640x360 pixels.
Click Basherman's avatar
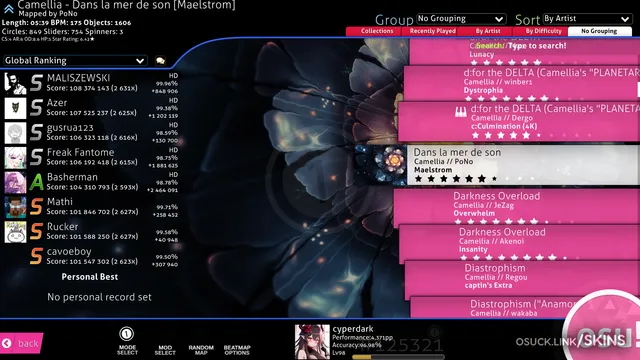pyautogui.click(x=15, y=182)
